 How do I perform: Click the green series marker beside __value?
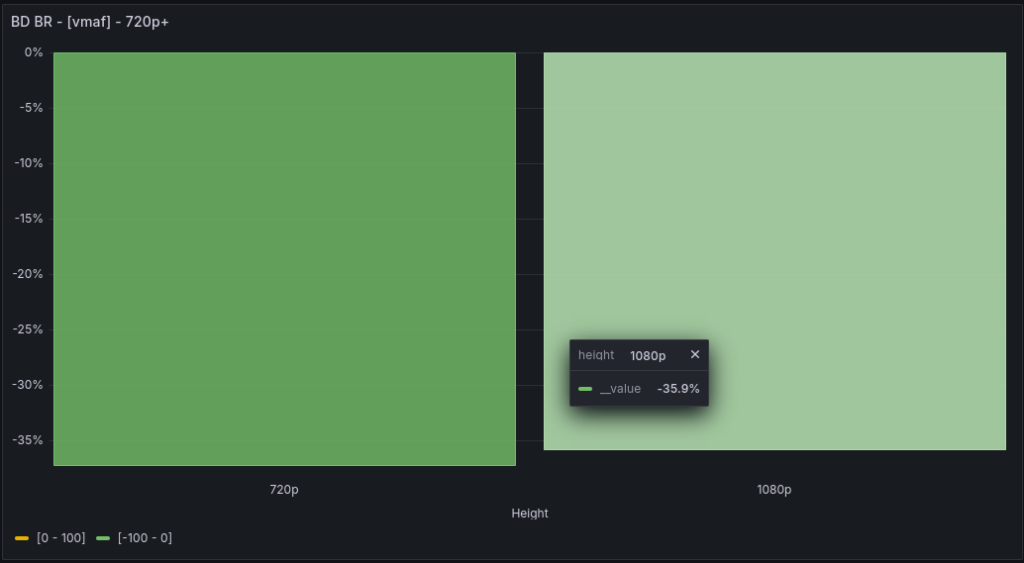click(x=585, y=389)
